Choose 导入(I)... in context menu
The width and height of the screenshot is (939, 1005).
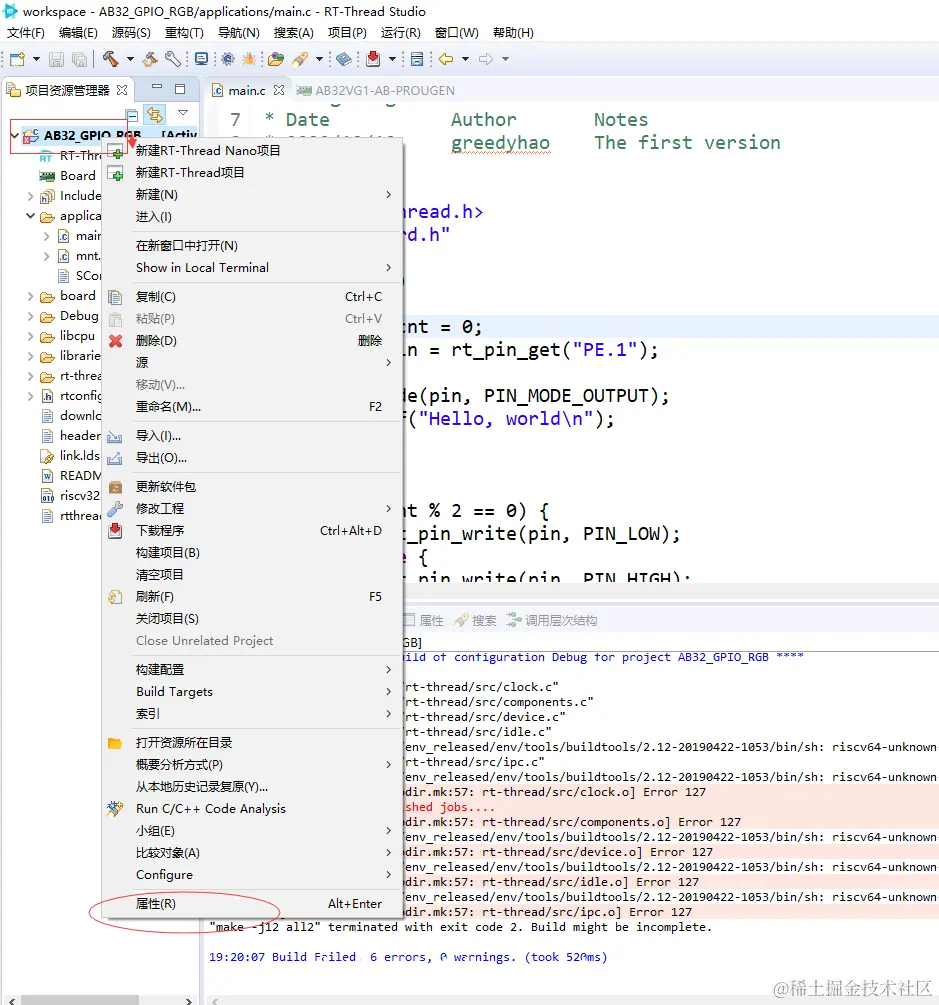tap(253, 436)
